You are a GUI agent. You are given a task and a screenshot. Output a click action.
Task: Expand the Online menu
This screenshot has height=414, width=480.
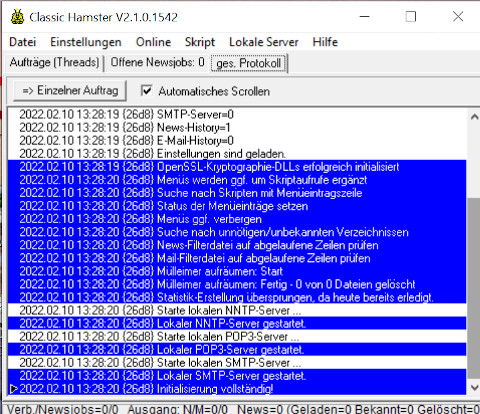pyautogui.click(x=153, y=42)
